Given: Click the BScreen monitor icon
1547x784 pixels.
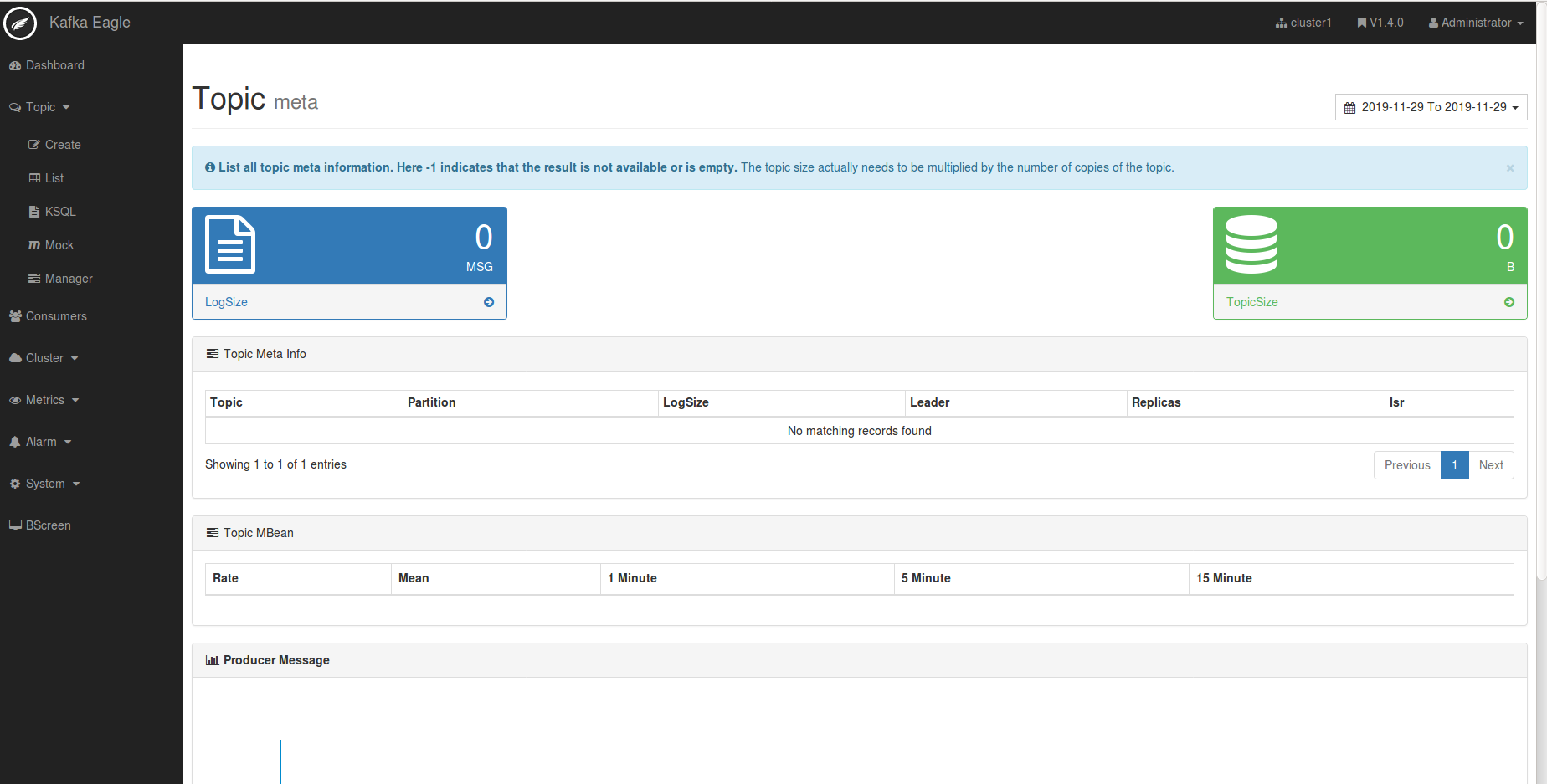Looking at the screenshot, I should [x=15, y=525].
